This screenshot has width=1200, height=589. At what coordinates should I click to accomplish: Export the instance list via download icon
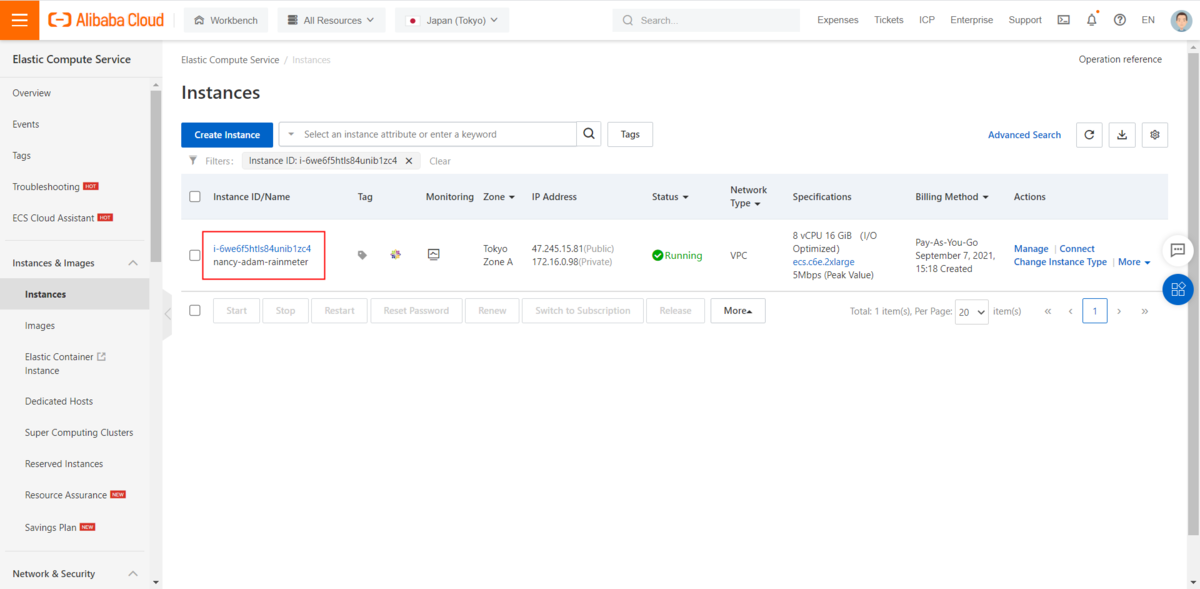1122,135
